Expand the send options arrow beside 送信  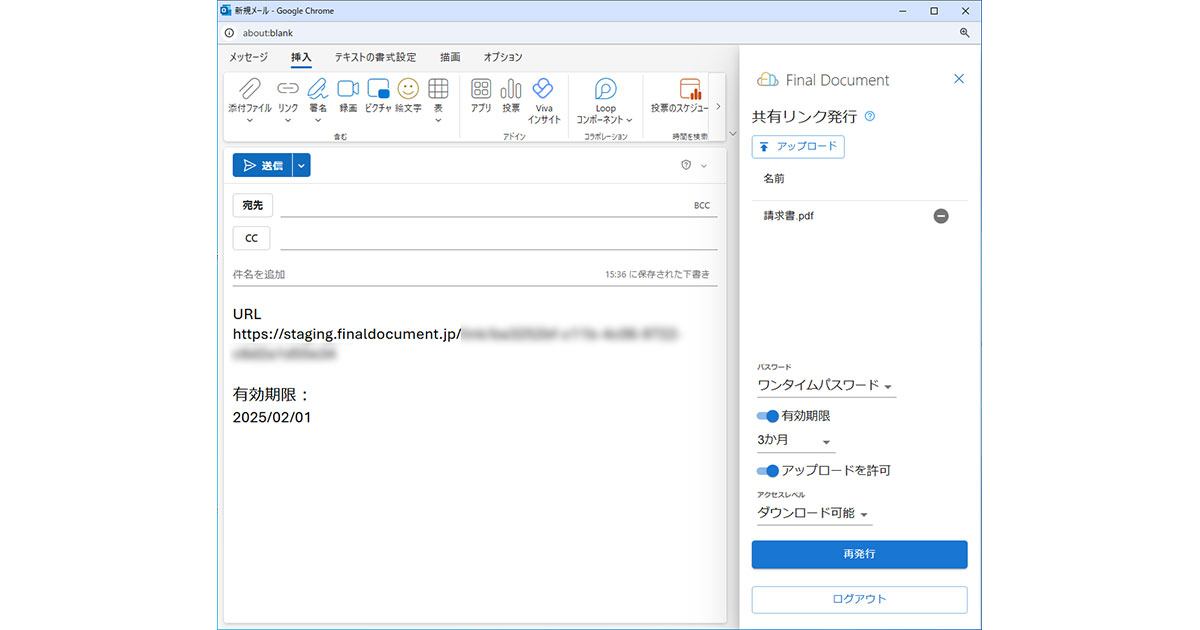click(302, 166)
